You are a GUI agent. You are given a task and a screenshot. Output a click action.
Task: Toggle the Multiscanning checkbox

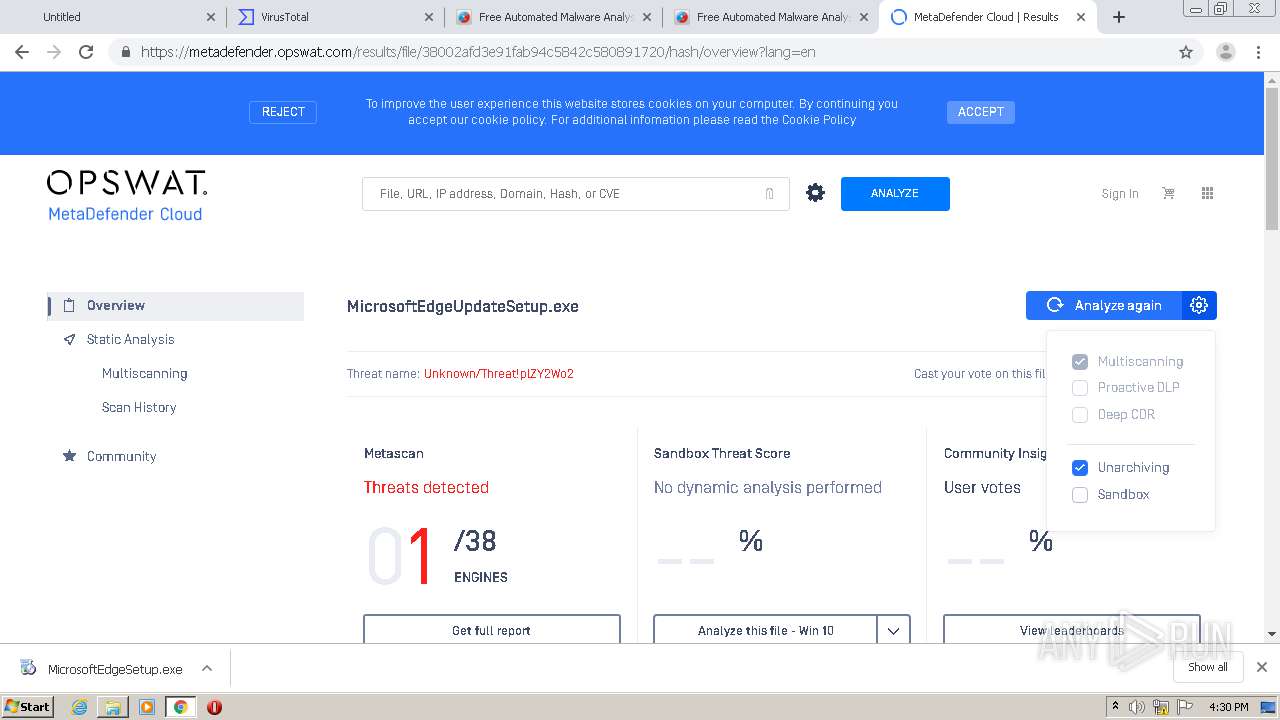click(x=1080, y=361)
